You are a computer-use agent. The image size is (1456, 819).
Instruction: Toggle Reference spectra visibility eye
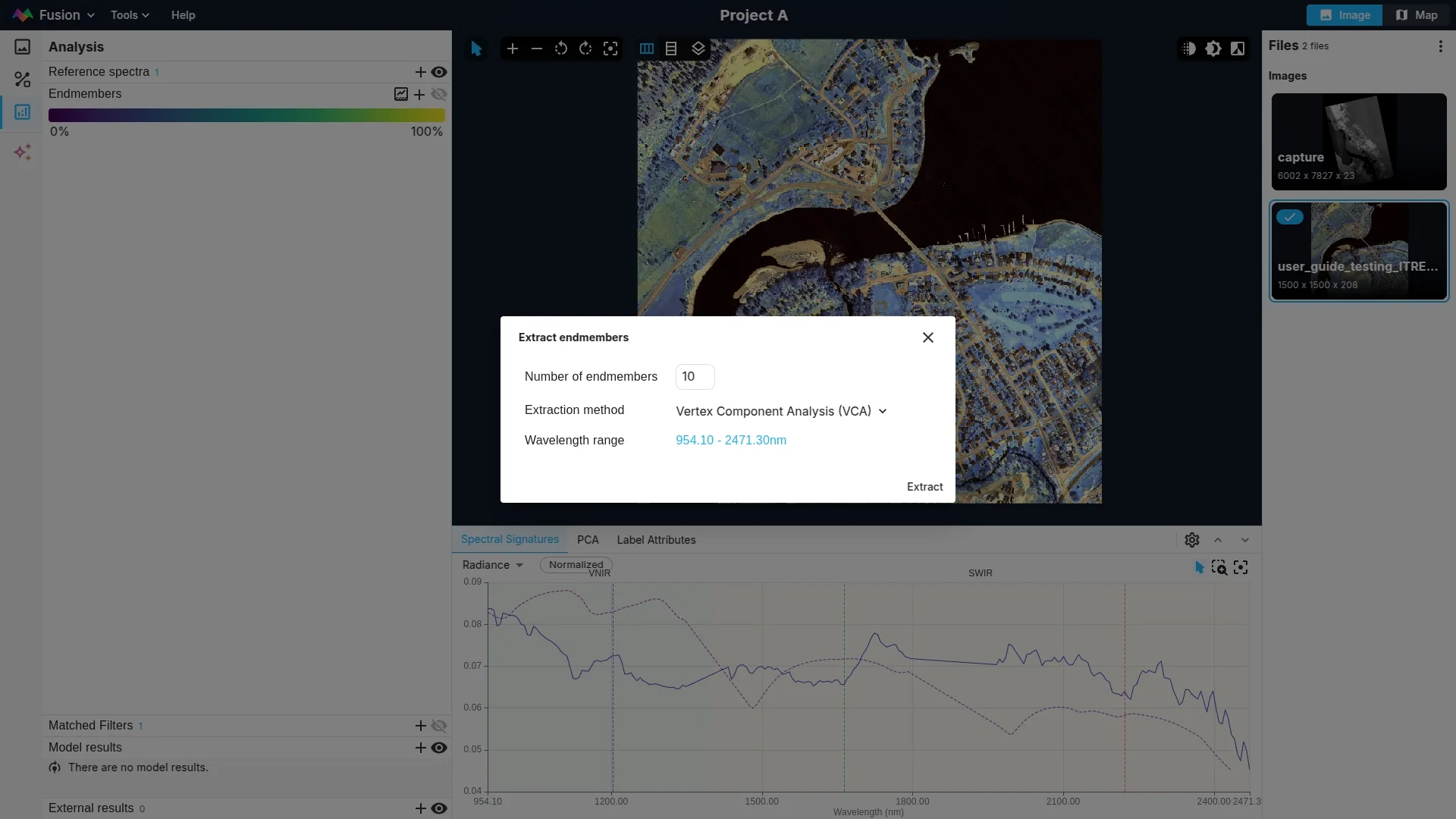pyautogui.click(x=439, y=72)
